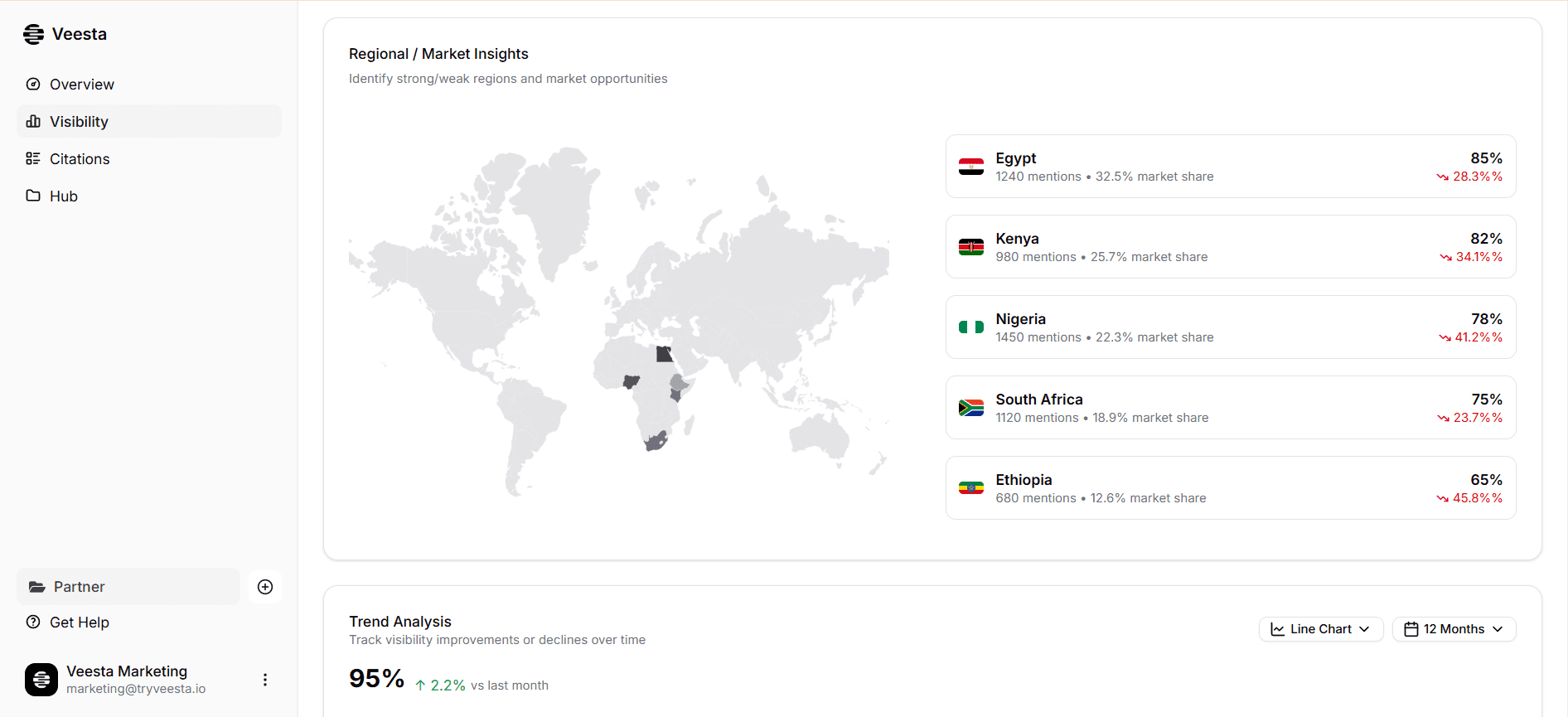Screen dimensions: 1568x717
Task: Click the plus circle icon beside Partner
Action: click(x=265, y=587)
